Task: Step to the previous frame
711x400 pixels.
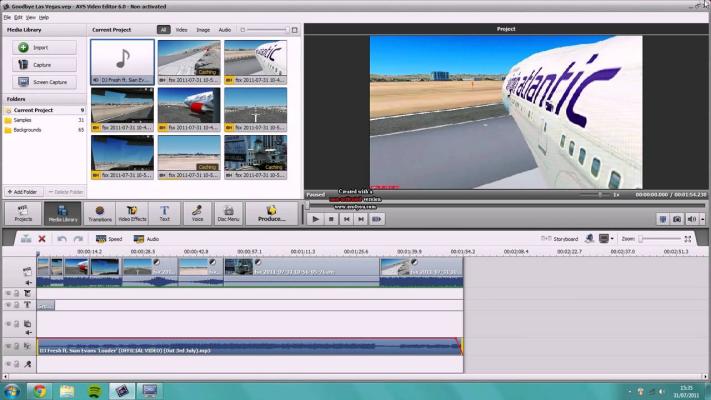Action: click(x=346, y=219)
